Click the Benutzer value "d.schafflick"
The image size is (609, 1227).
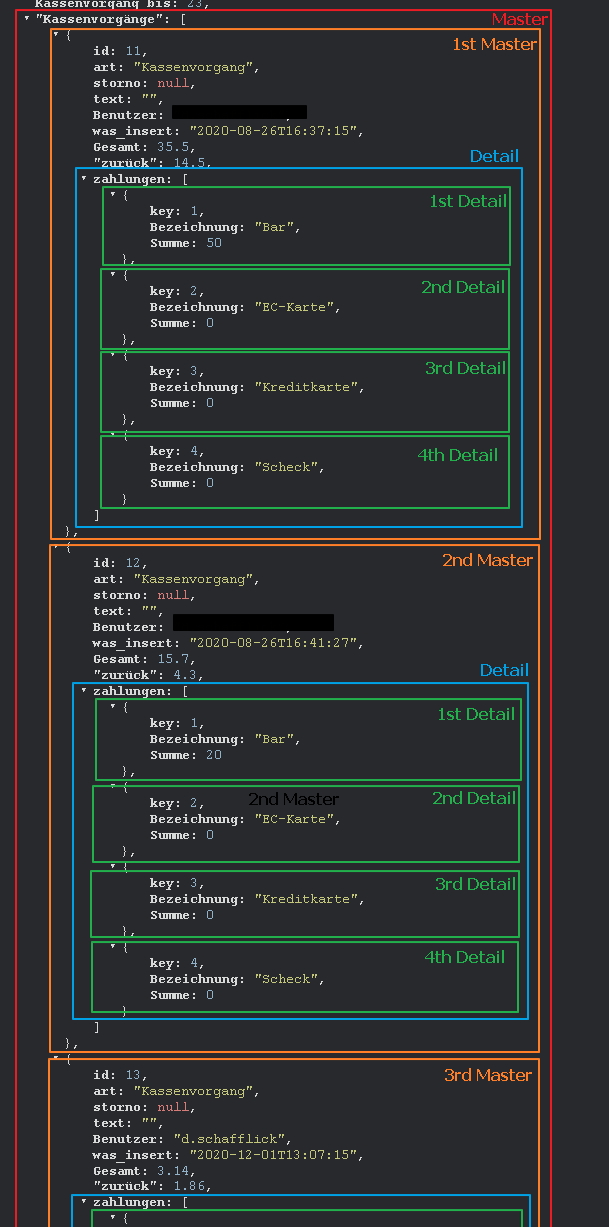point(230,1139)
